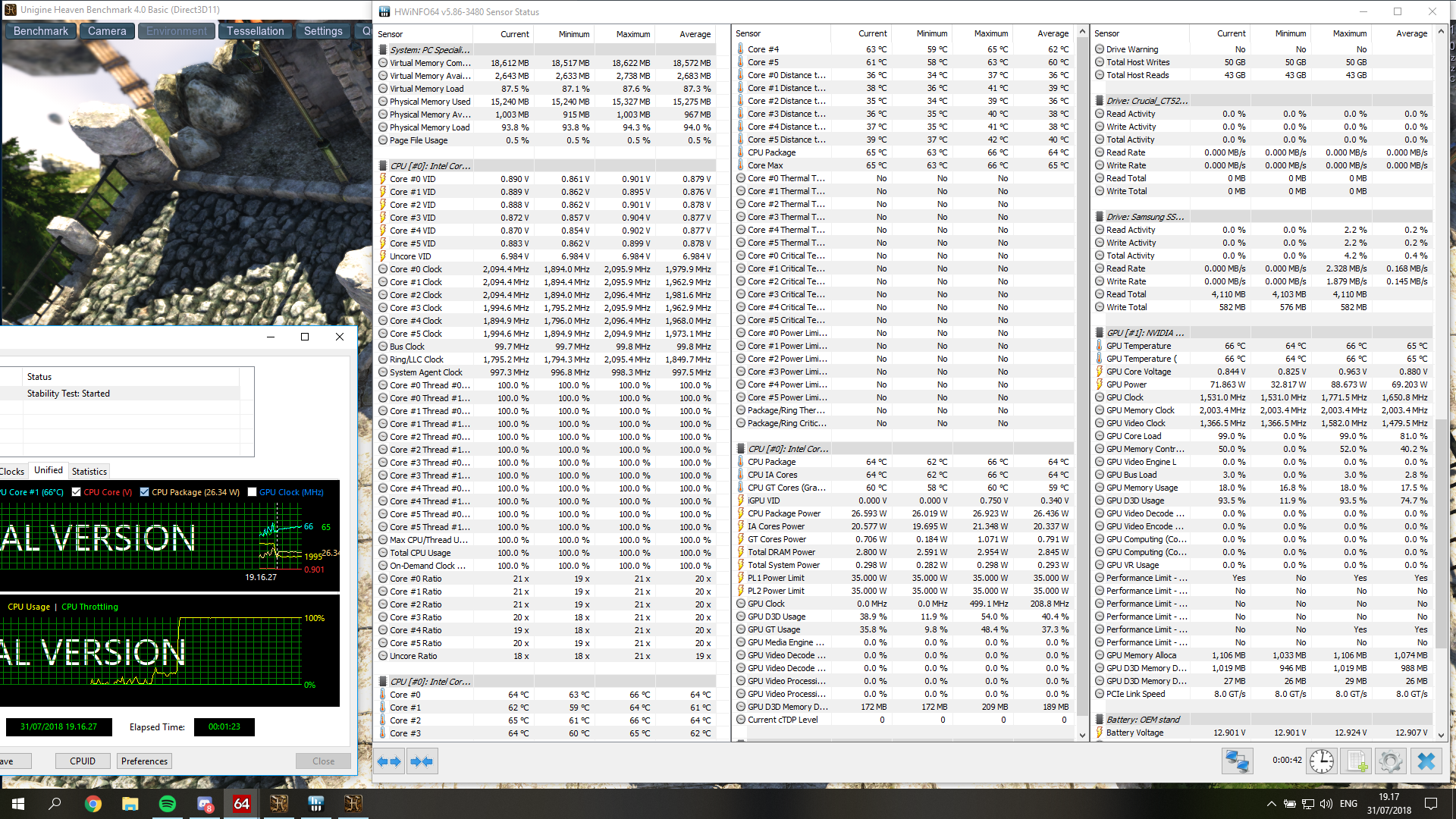Open Discord from the taskbar
The height and width of the screenshot is (819, 1456).
(x=205, y=804)
